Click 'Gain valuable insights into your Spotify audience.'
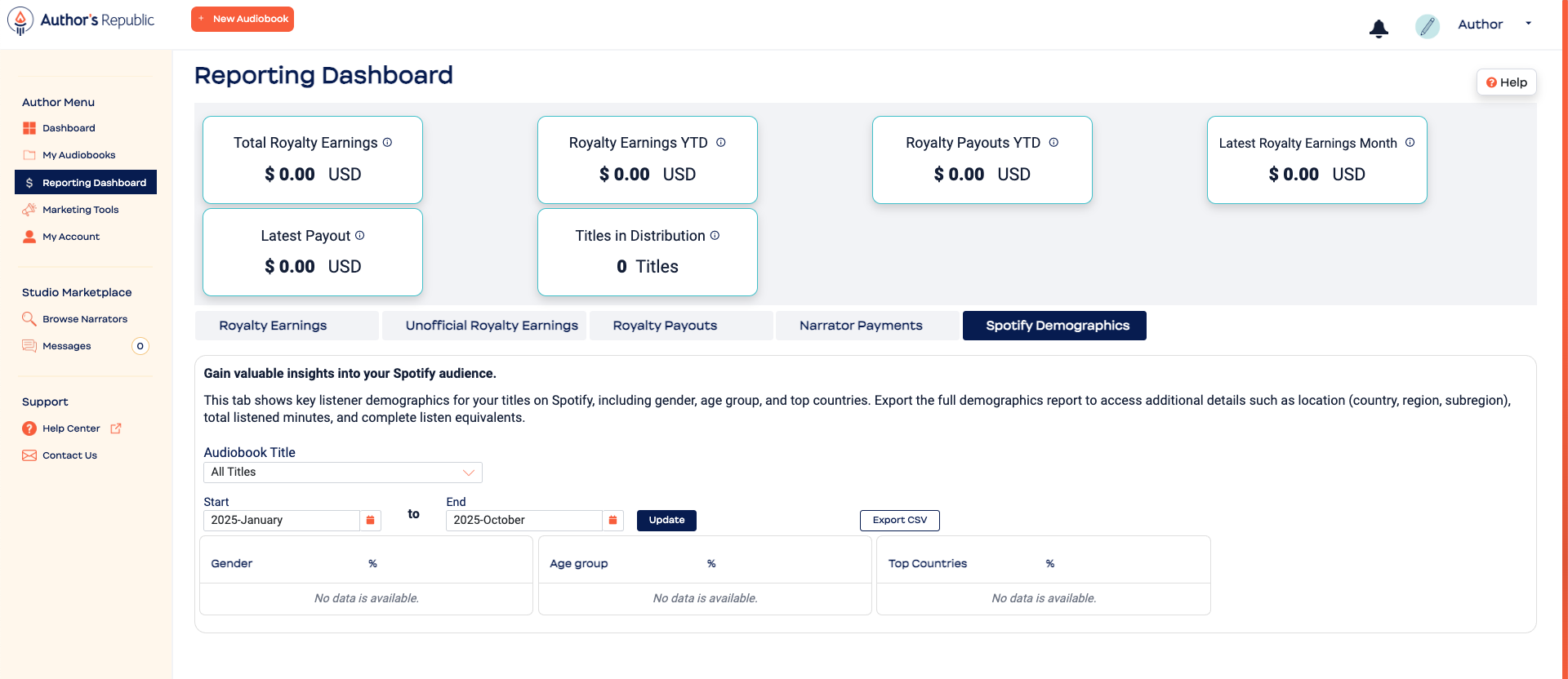Viewport: 1568px width, 679px height. coord(350,374)
